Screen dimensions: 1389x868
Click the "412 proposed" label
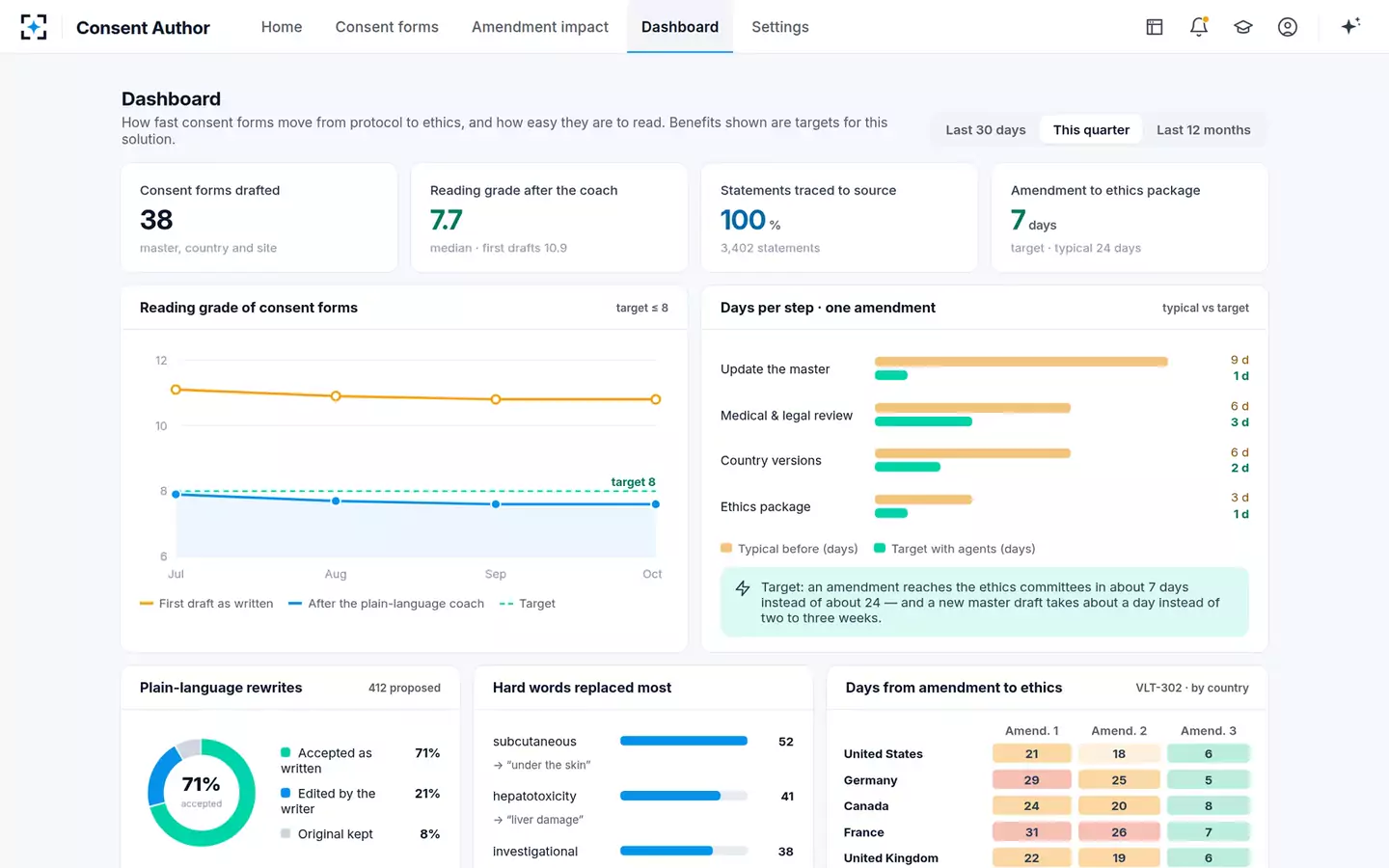[x=404, y=688]
